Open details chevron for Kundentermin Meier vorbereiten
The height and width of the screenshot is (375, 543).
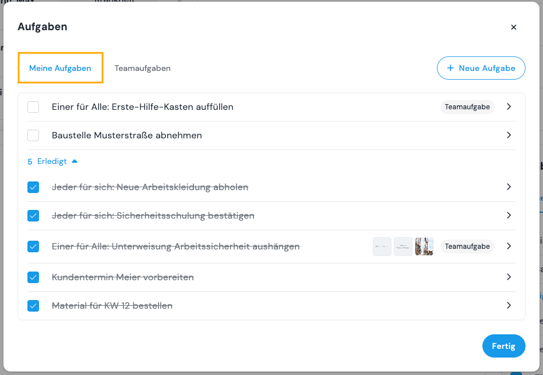pyautogui.click(x=509, y=277)
